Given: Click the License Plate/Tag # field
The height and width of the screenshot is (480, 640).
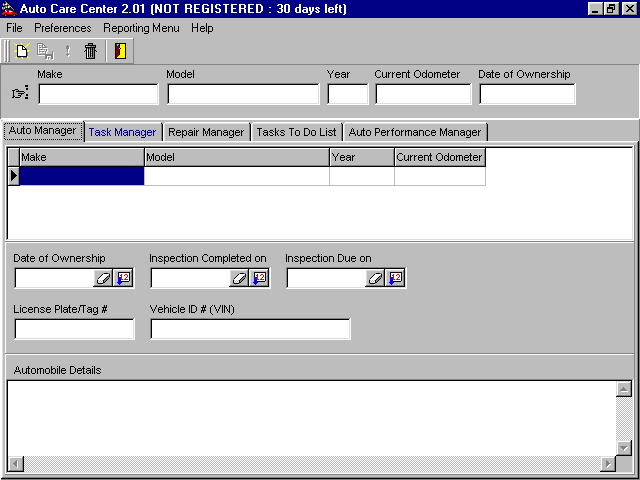Looking at the screenshot, I should tap(74, 329).
